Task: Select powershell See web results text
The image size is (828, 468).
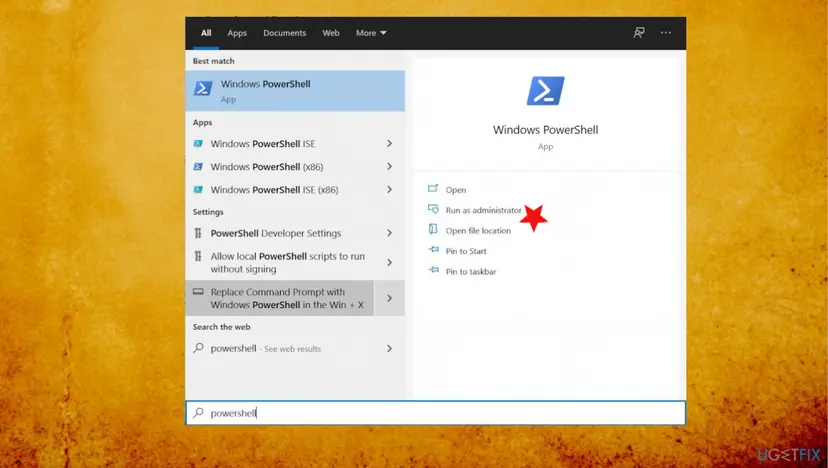Action: tap(266, 349)
